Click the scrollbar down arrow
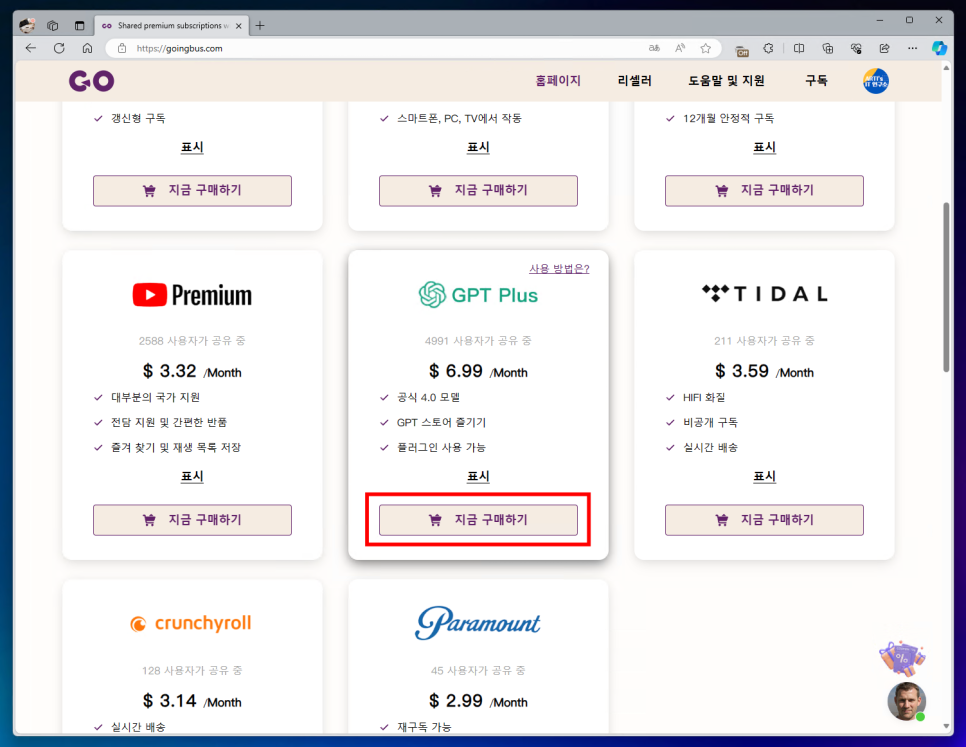Image resolution: width=966 pixels, height=747 pixels. tap(946, 726)
